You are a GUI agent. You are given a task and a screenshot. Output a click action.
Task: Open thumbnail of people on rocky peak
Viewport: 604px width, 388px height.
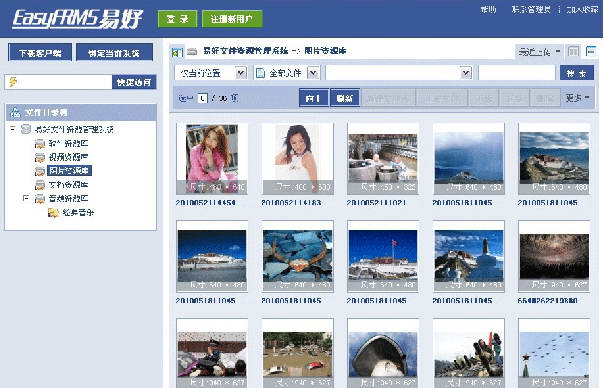pyautogui.click(x=468, y=353)
